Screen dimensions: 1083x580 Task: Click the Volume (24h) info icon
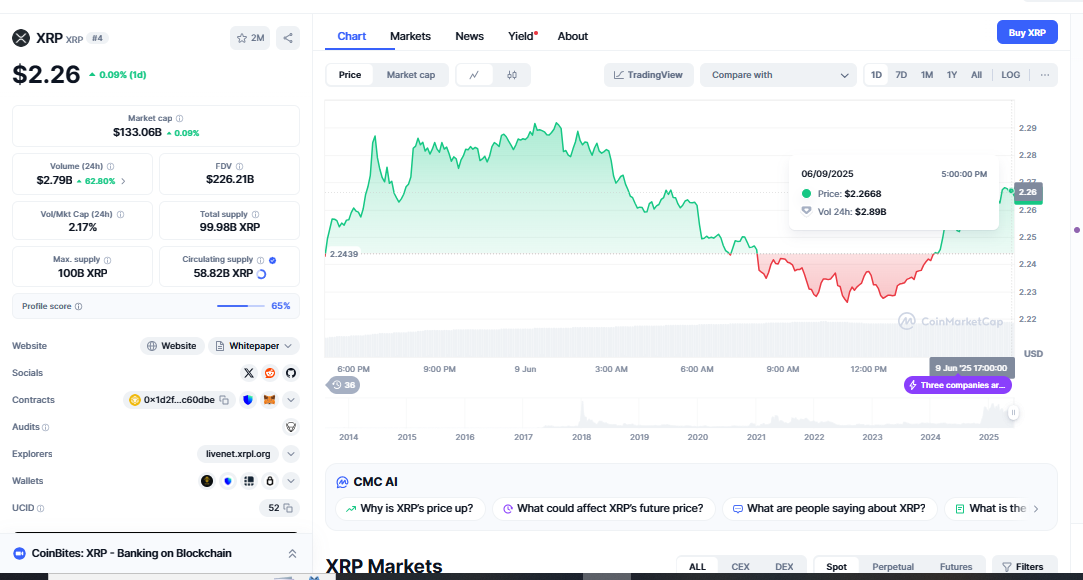[111, 166]
